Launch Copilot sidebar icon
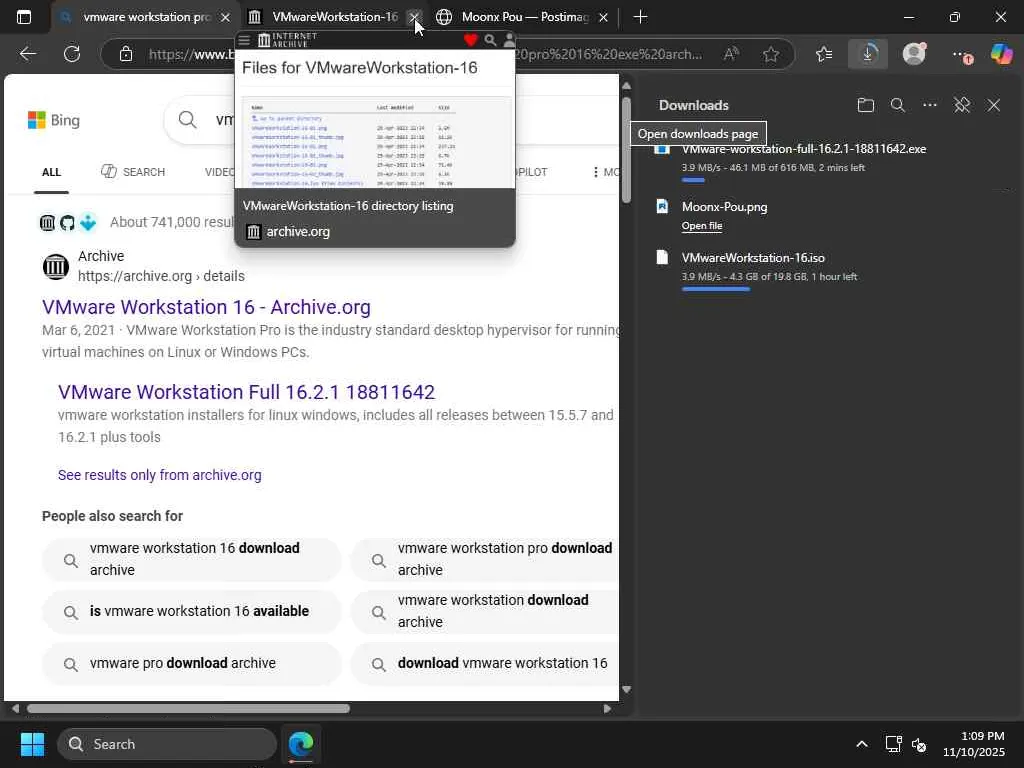Viewport: 1024px width, 768px height. pyautogui.click(x=1001, y=54)
